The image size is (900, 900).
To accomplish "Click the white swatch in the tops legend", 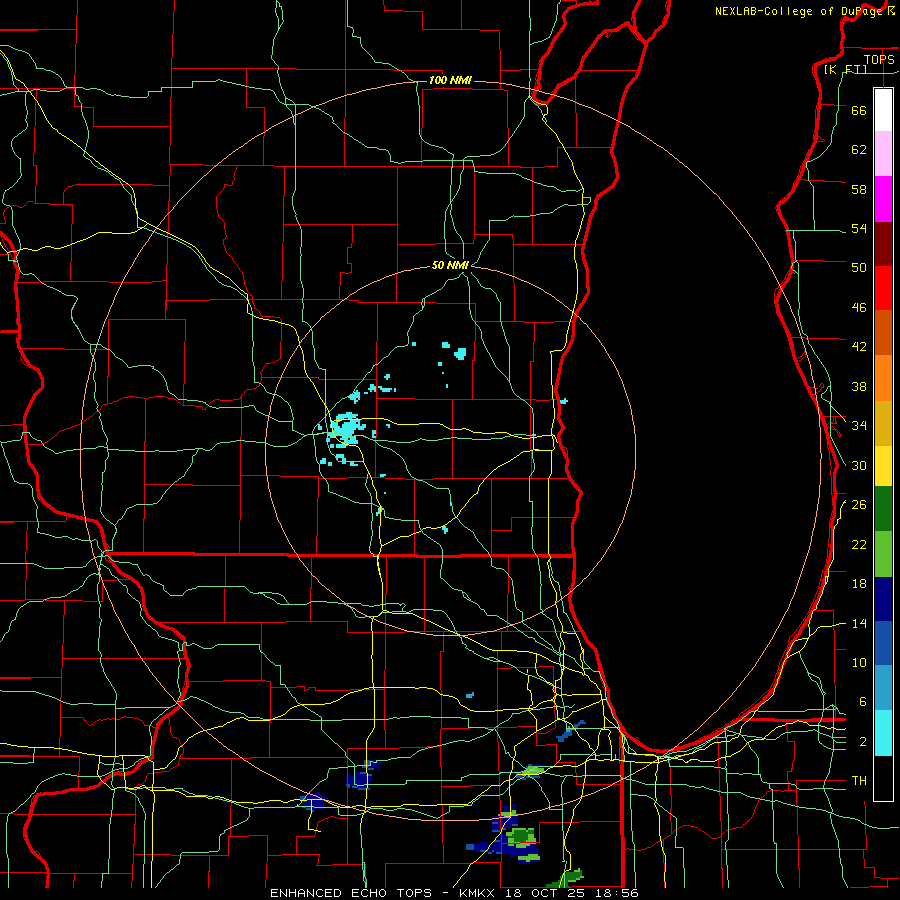I will [883, 110].
